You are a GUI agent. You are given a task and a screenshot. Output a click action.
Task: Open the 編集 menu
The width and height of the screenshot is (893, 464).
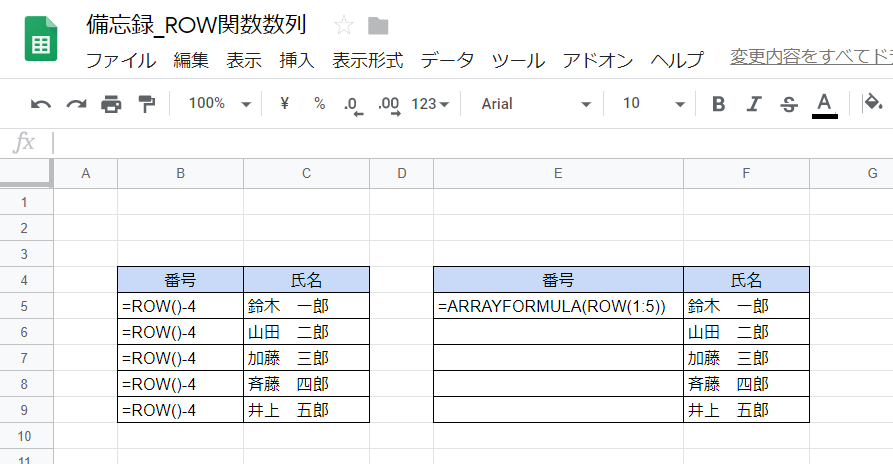[191, 60]
